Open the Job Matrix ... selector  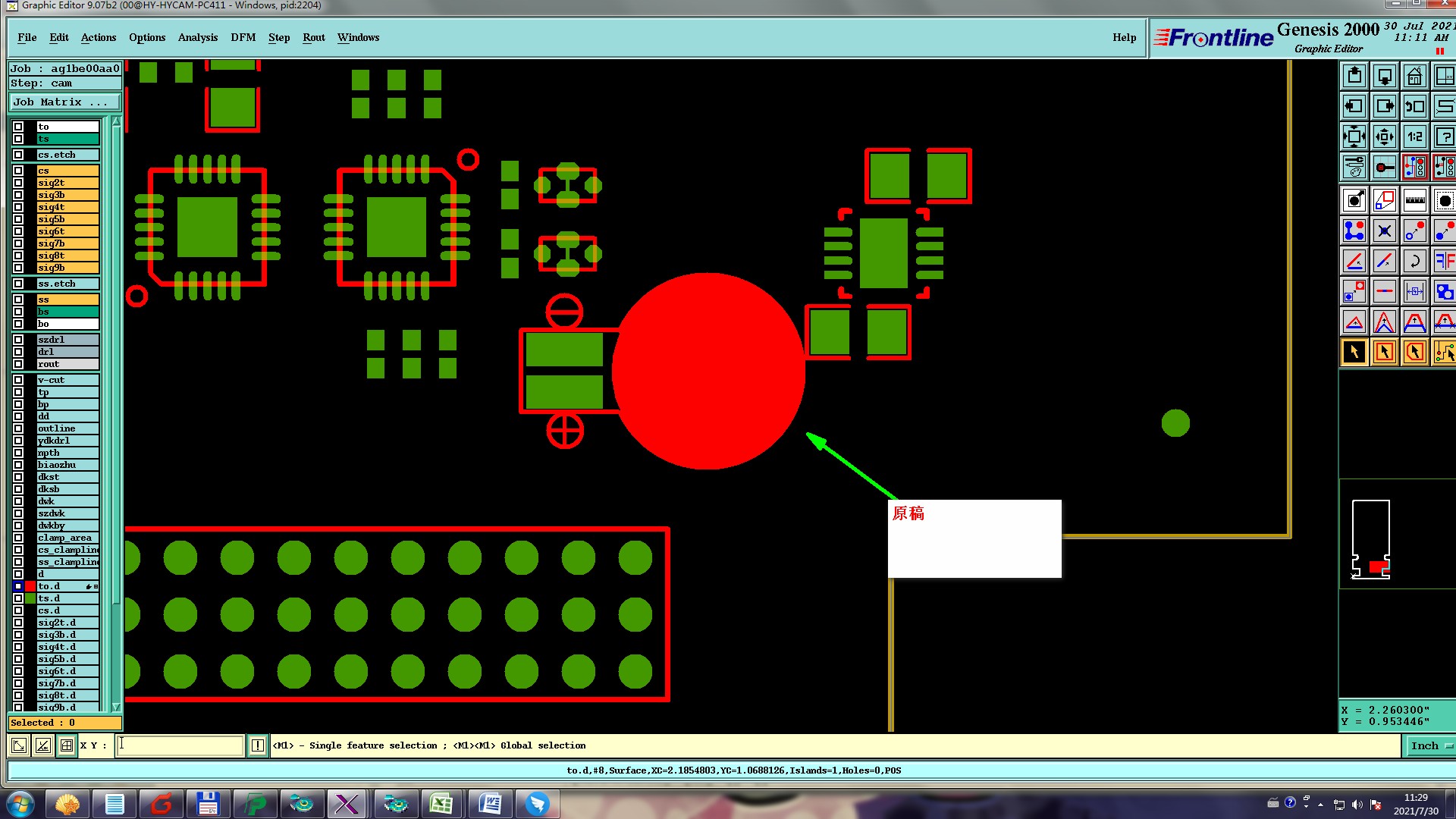pyautogui.click(x=64, y=102)
